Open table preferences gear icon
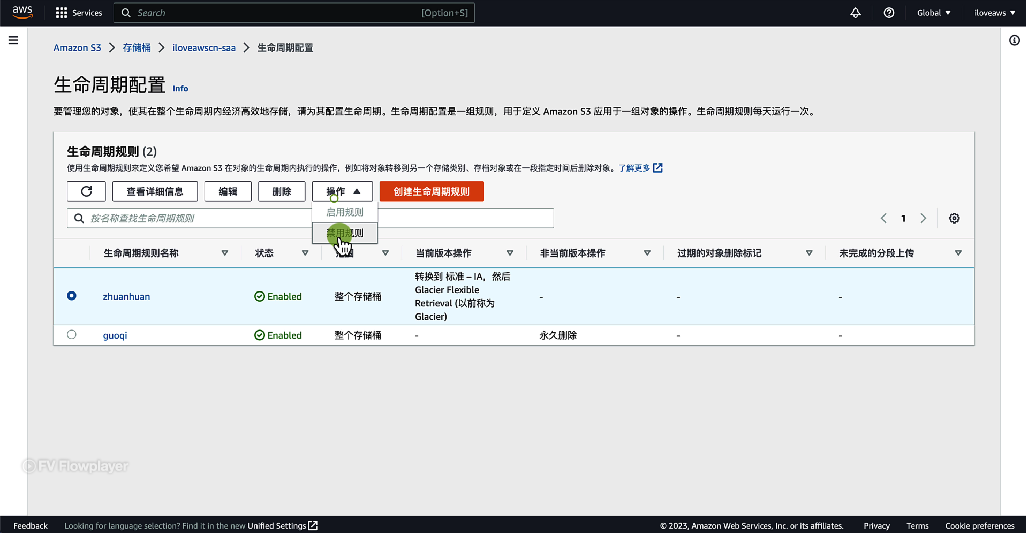Image resolution: width=1026 pixels, height=533 pixels. [x=954, y=218]
